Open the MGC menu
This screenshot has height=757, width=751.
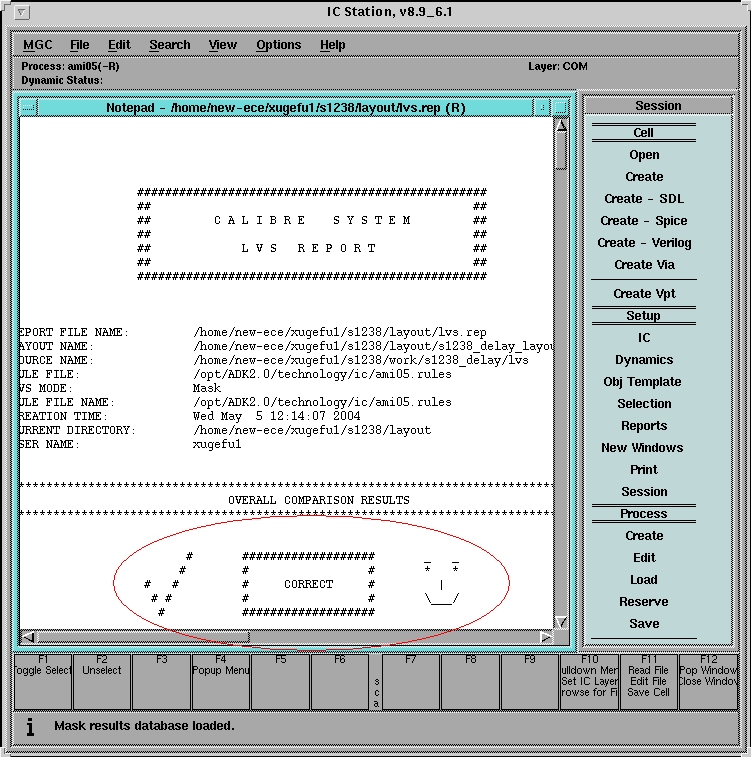pos(38,45)
